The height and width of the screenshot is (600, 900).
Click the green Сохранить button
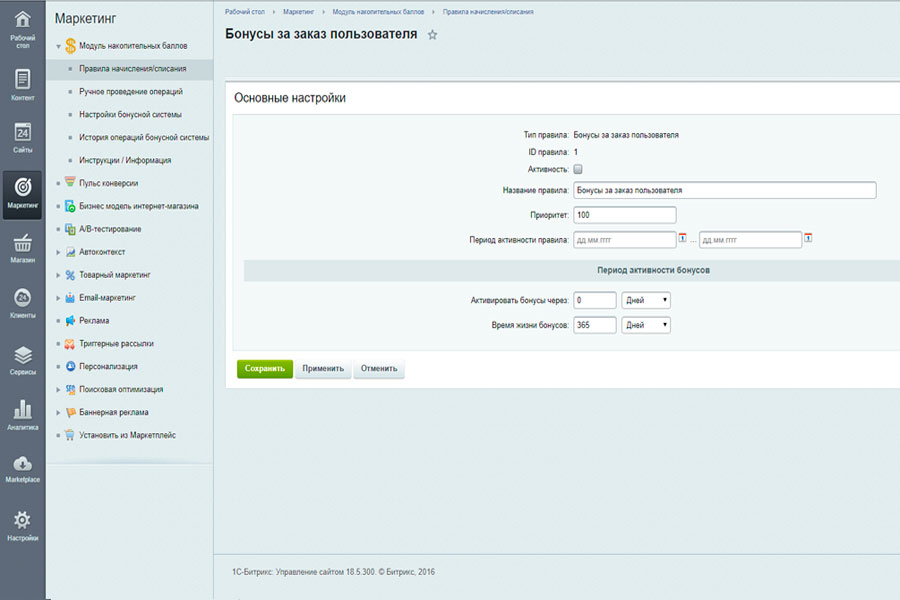[x=265, y=368]
